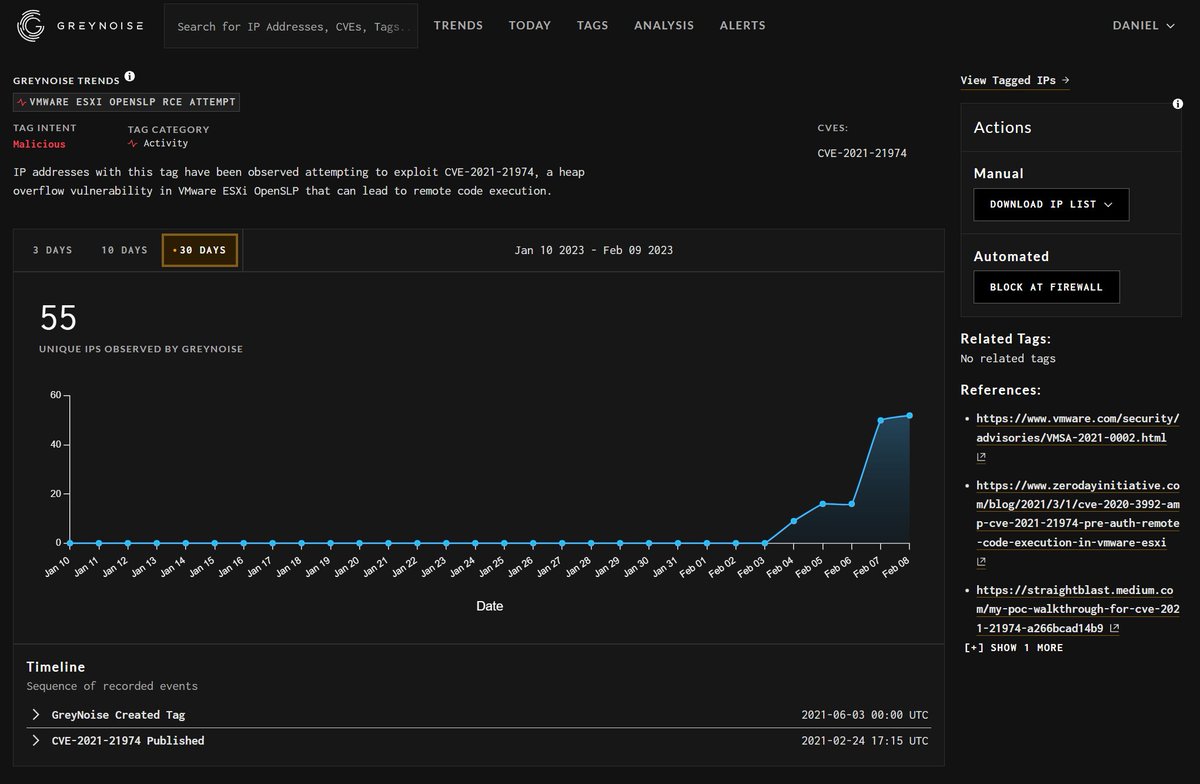Focus the search IP addresses field
The width and height of the screenshot is (1200, 784).
pyautogui.click(x=291, y=26)
